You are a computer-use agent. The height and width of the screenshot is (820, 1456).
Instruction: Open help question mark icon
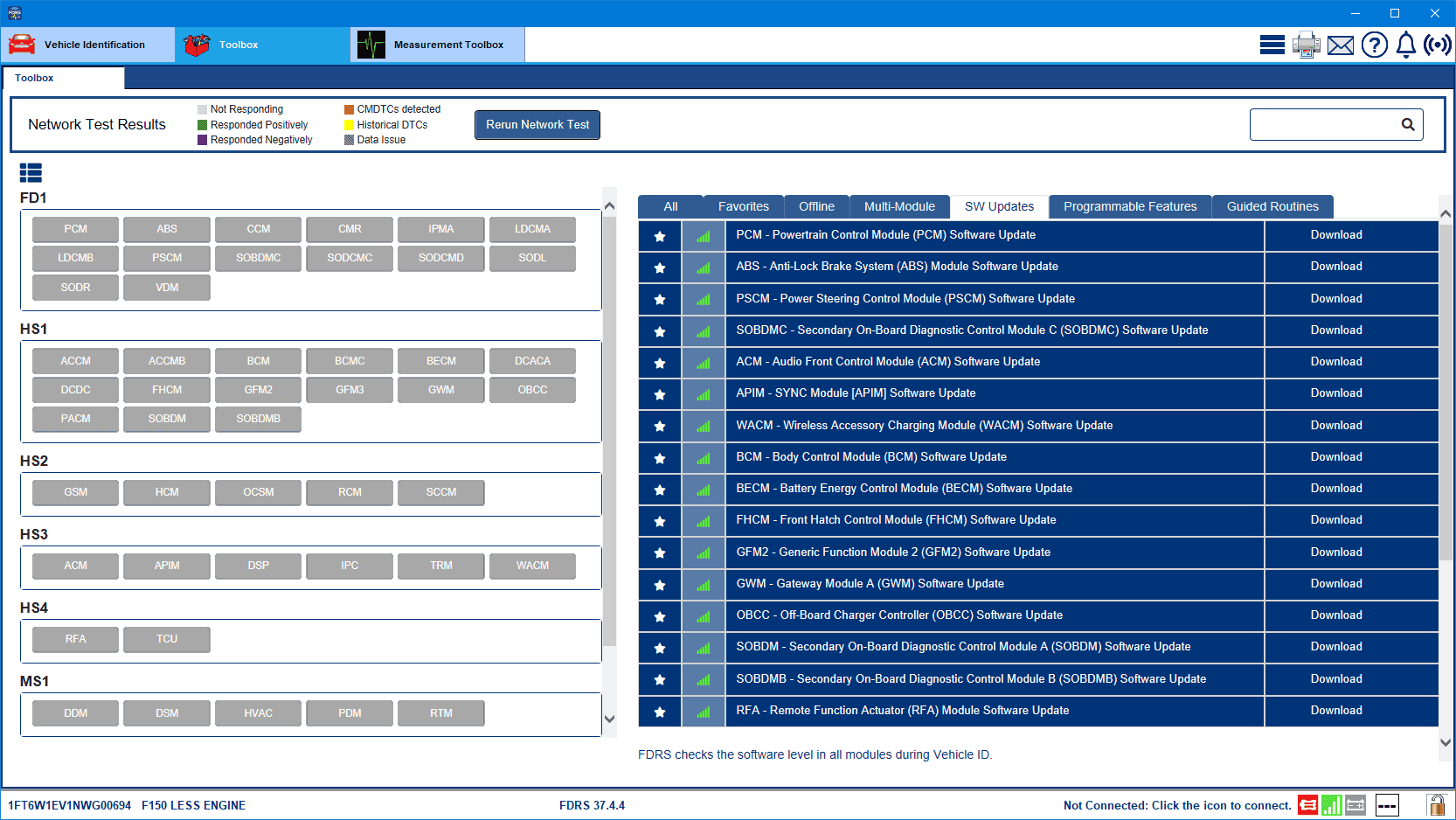tap(1374, 45)
